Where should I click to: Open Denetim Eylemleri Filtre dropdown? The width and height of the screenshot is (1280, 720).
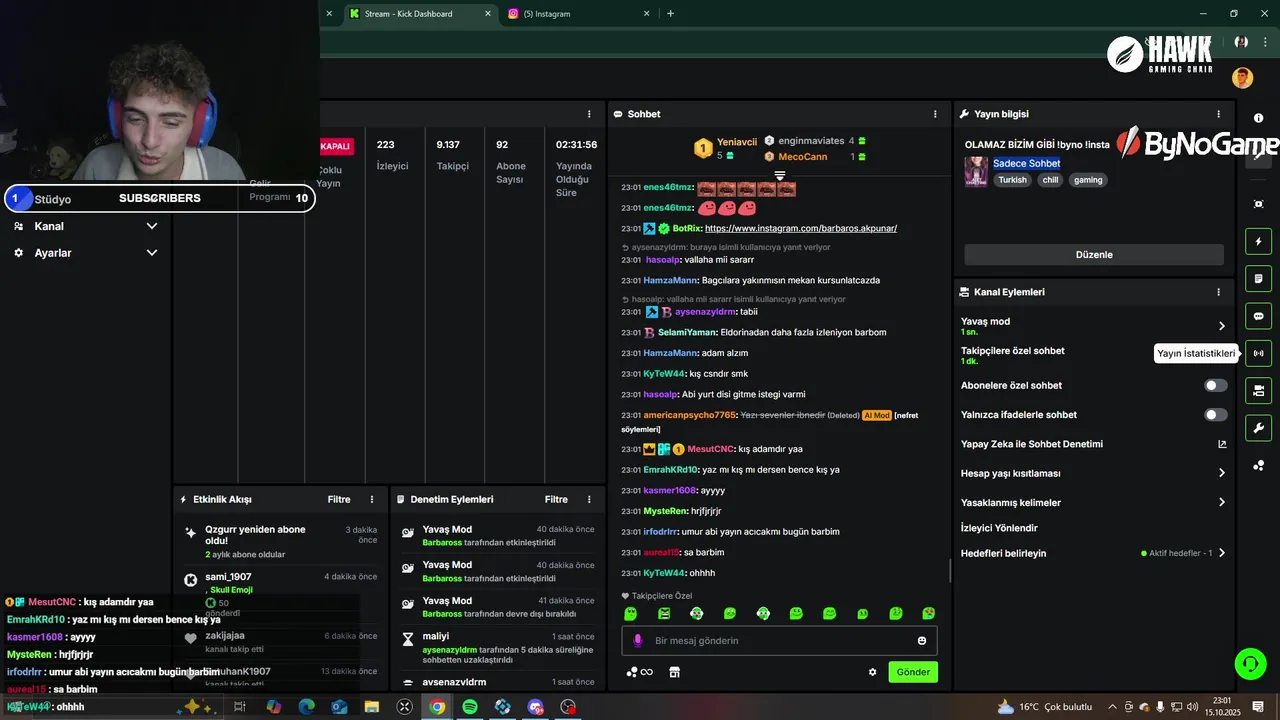[x=556, y=499]
